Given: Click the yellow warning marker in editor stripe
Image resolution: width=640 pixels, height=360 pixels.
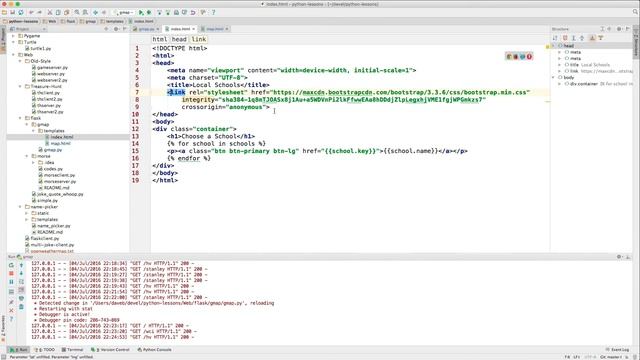Looking at the screenshot, I should [547, 47].
